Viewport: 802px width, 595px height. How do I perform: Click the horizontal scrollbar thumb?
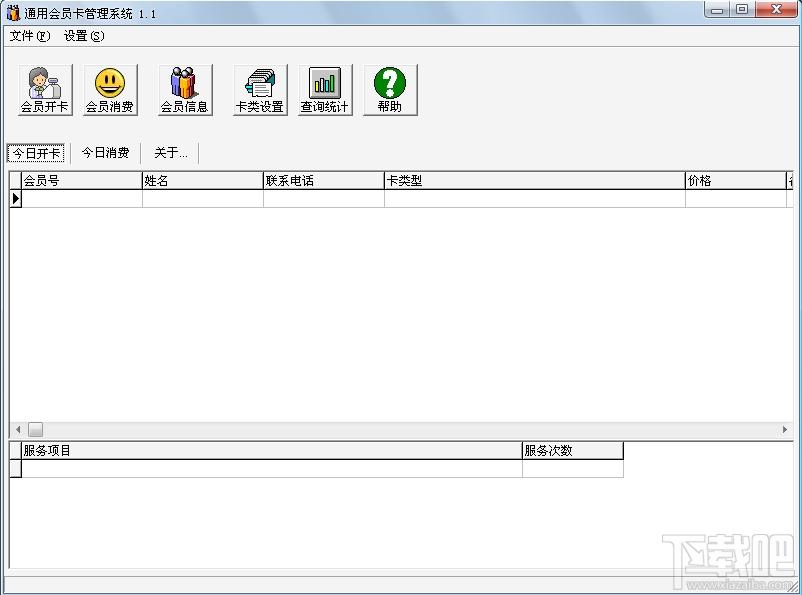coord(35,429)
